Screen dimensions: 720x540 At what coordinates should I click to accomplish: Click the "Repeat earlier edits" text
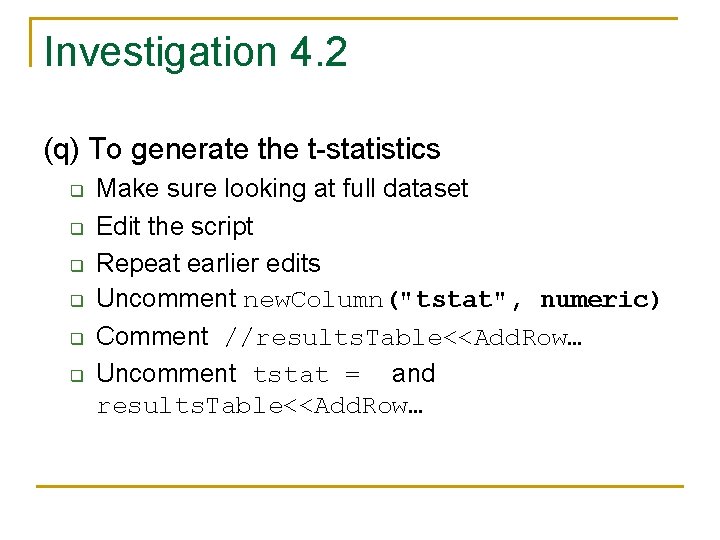(208, 264)
